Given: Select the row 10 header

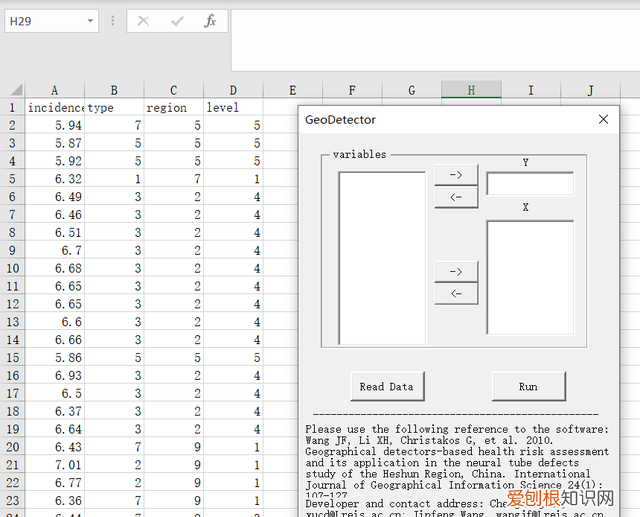Looking at the screenshot, I should pyautogui.click(x=12, y=268).
